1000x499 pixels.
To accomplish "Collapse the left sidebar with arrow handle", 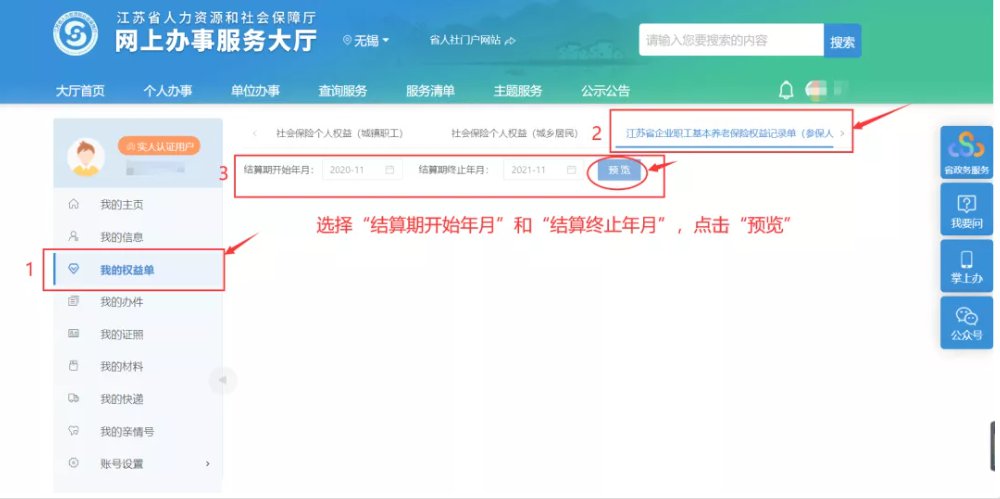I will pyautogui.click(x=222, y=379).
